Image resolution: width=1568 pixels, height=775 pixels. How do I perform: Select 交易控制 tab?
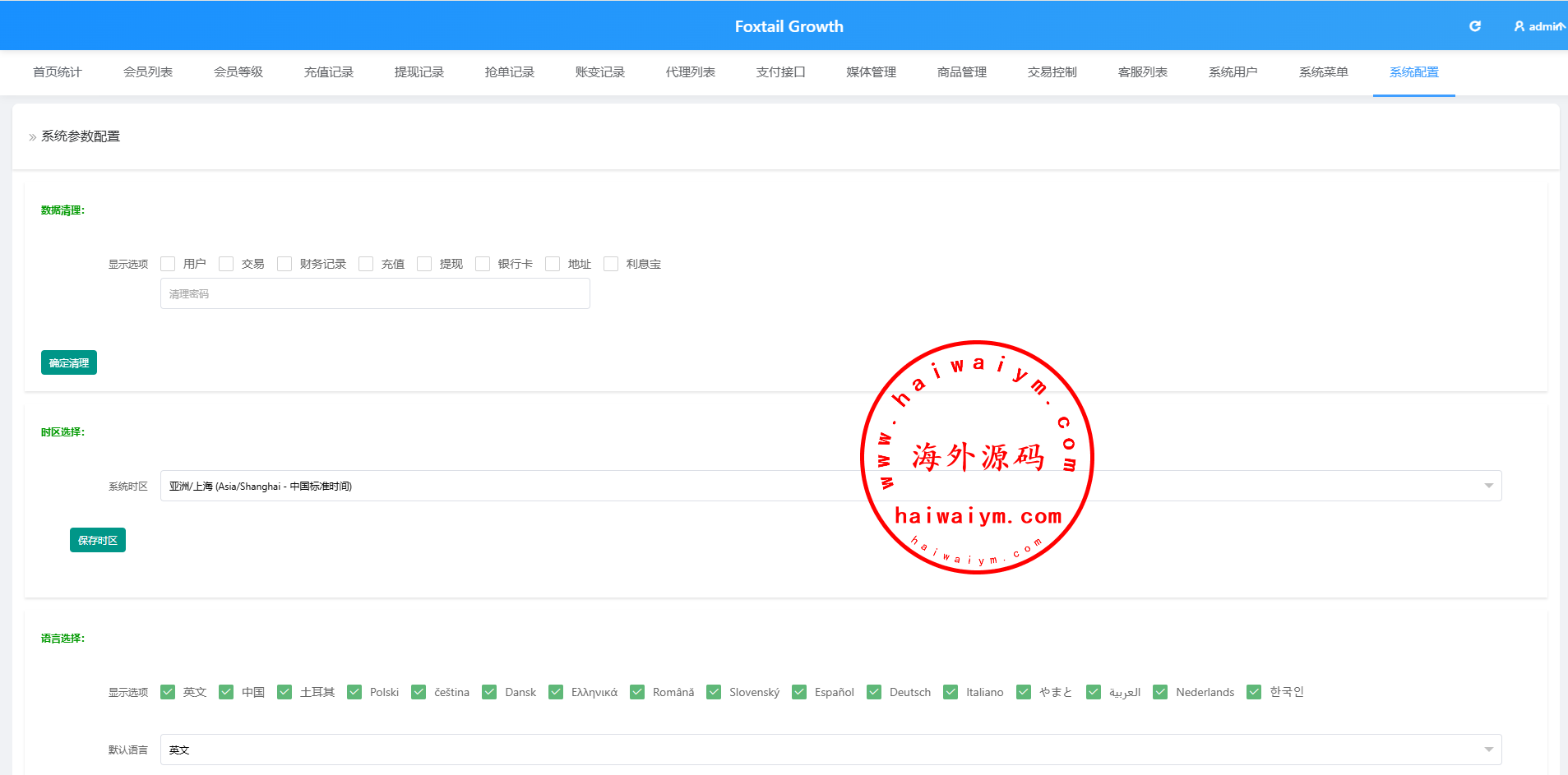[1052, 72]
